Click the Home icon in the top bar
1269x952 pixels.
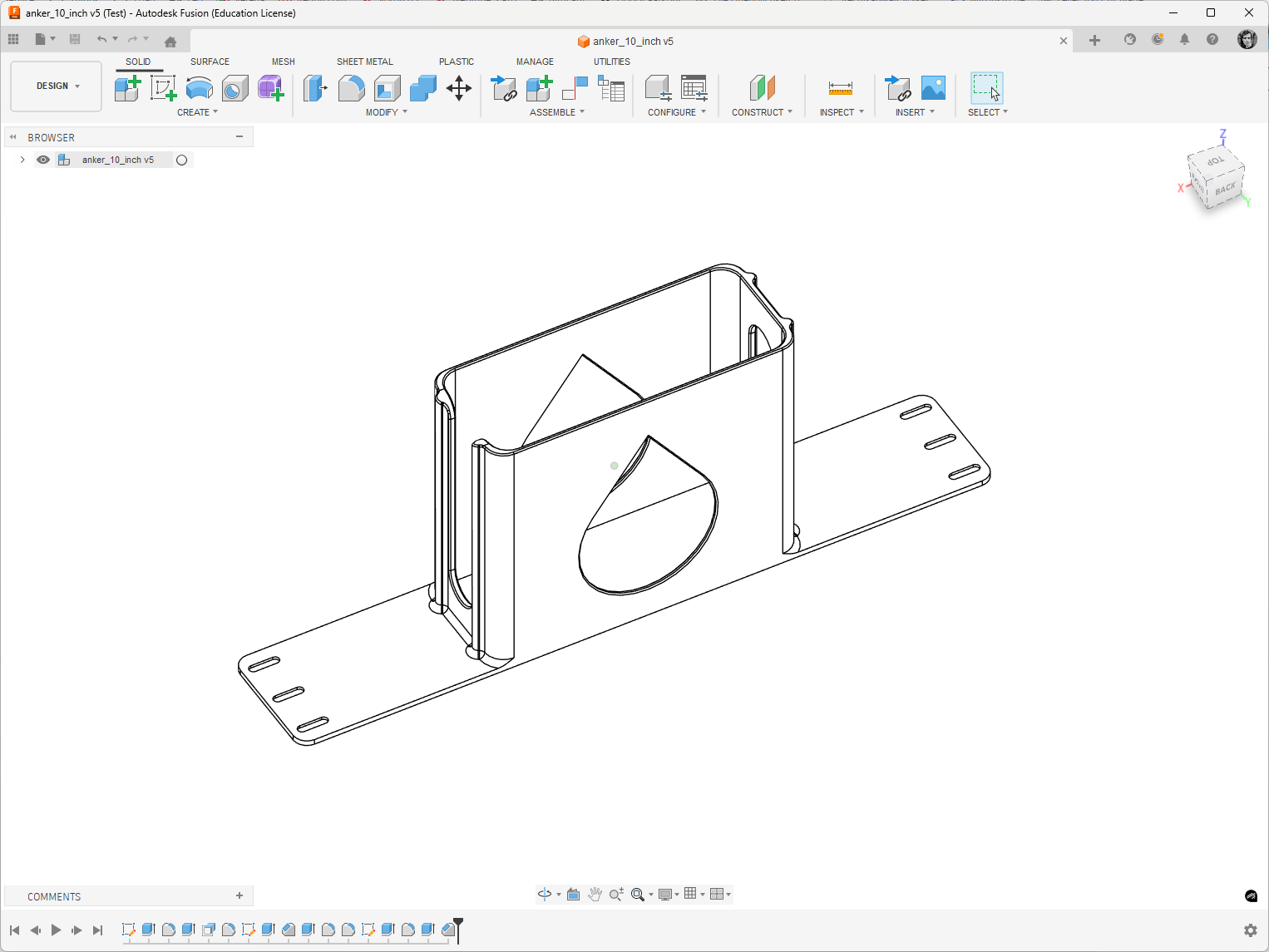(170, 41)
